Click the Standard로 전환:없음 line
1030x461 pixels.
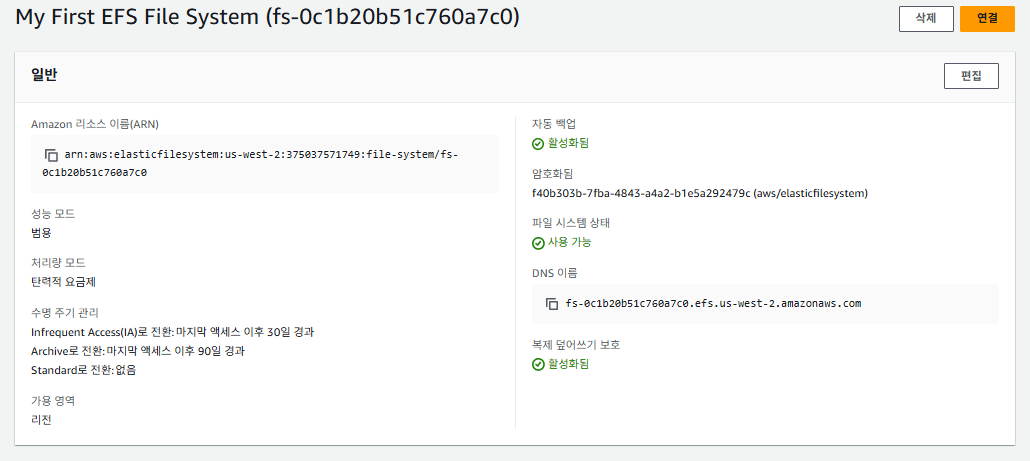pos(83,370)
